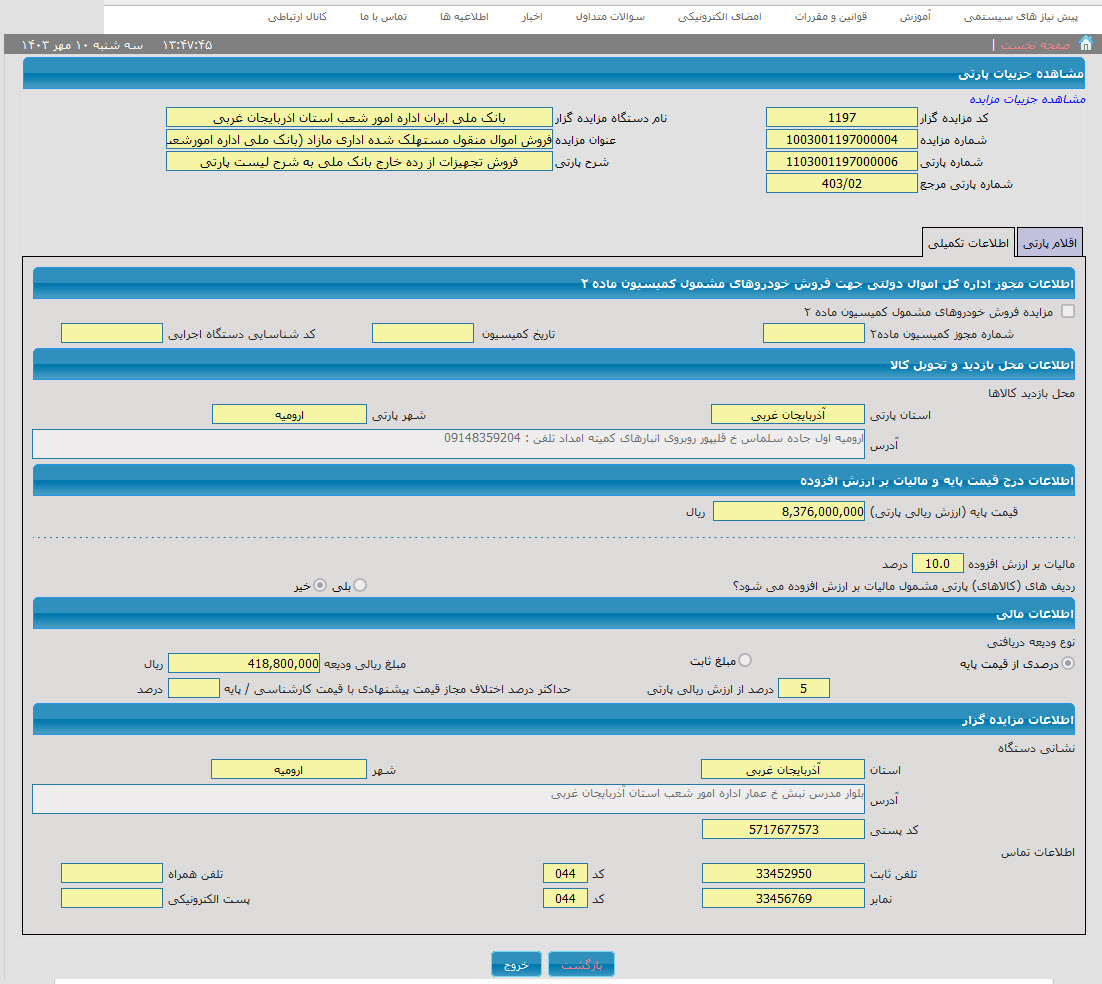Viewport: 1102px width, 984px height.
Task: Open the مشاهده جزییات مزایده link
Action: point(1027,99)
